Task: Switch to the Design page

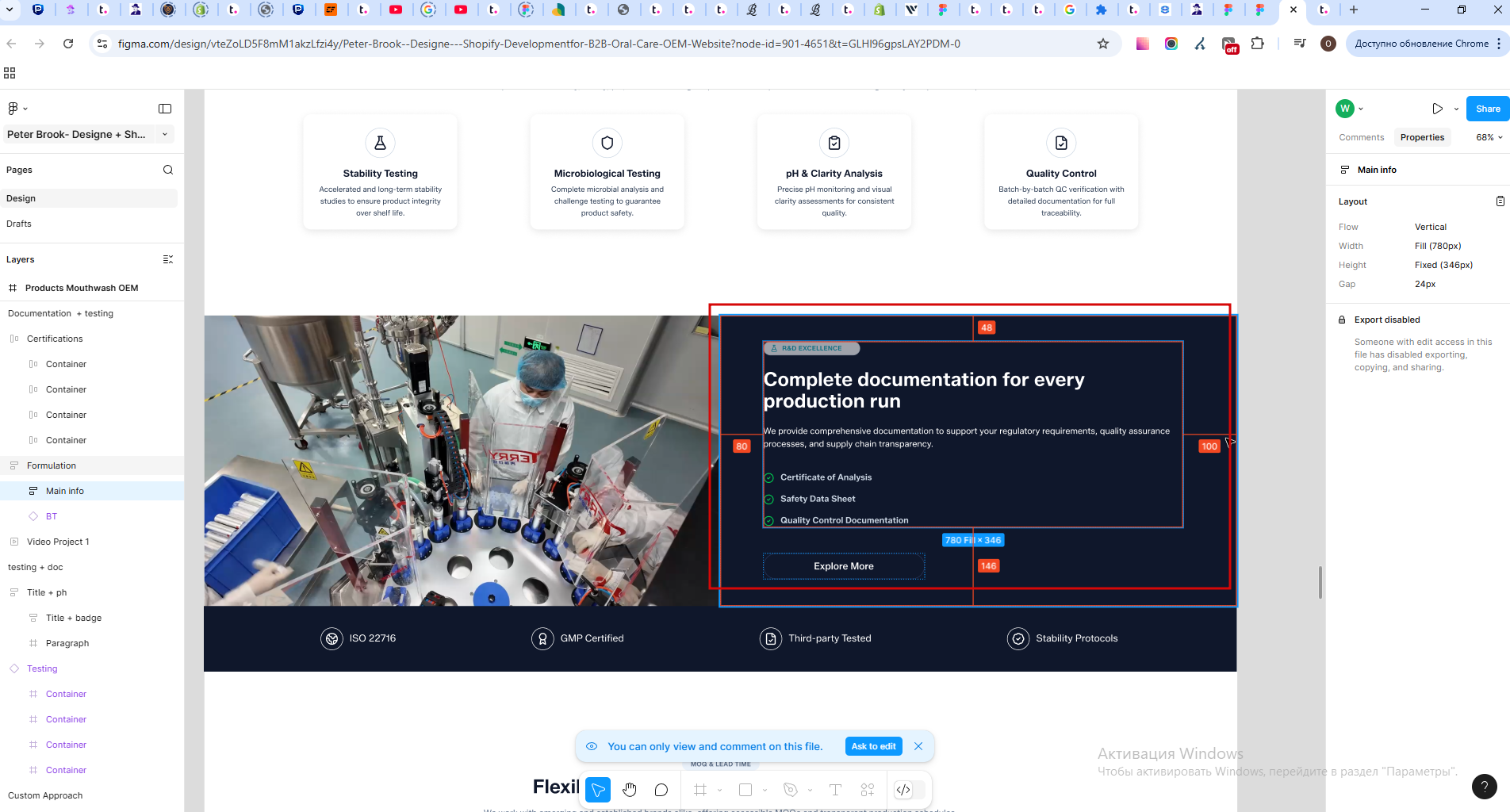Action: pos(89,198)
